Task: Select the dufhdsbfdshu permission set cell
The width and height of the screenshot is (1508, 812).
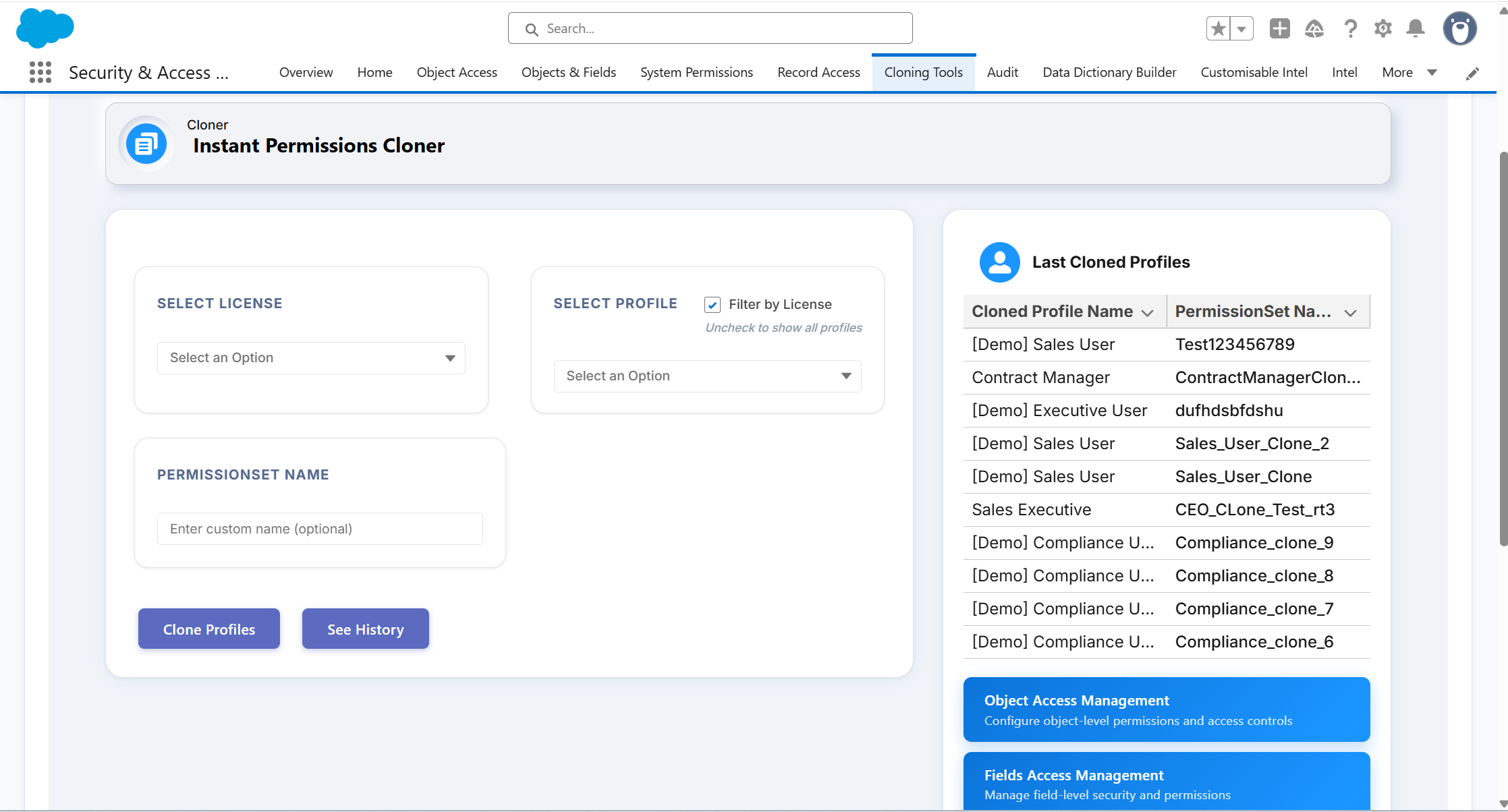Action: pyautogui.click(x=1268, y=411)
